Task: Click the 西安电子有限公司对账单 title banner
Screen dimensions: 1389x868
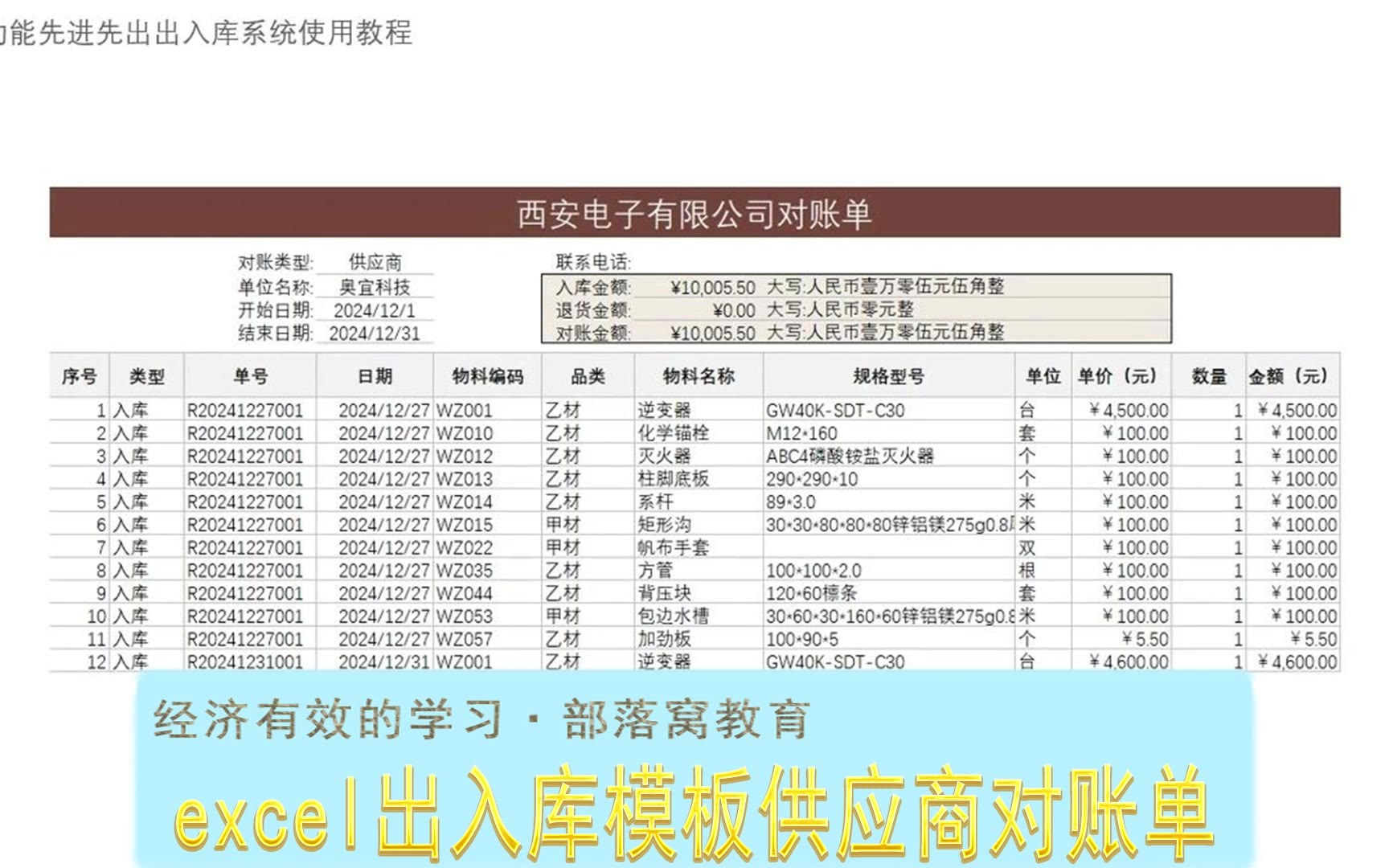Action: click(694, 214)
